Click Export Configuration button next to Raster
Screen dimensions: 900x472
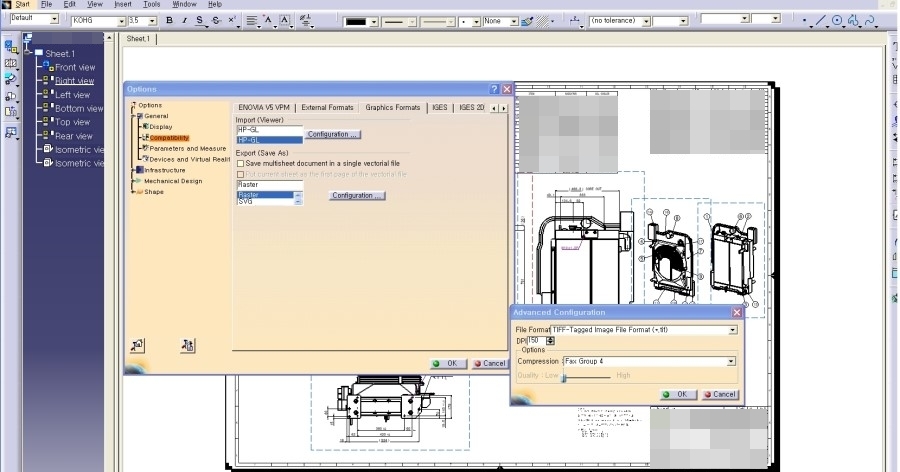tap(357, 196)
